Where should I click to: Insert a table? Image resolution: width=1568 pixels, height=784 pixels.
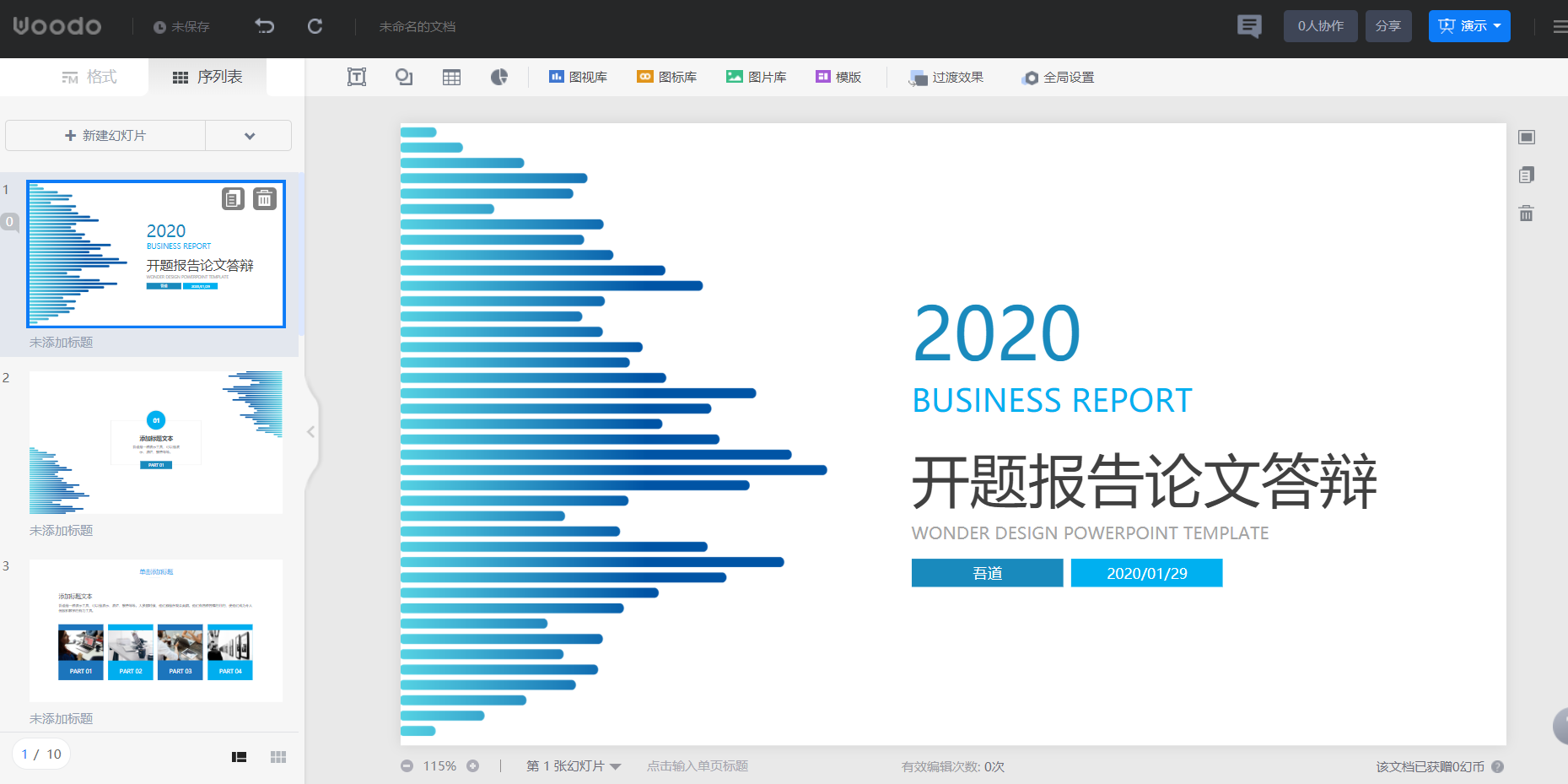452,77
